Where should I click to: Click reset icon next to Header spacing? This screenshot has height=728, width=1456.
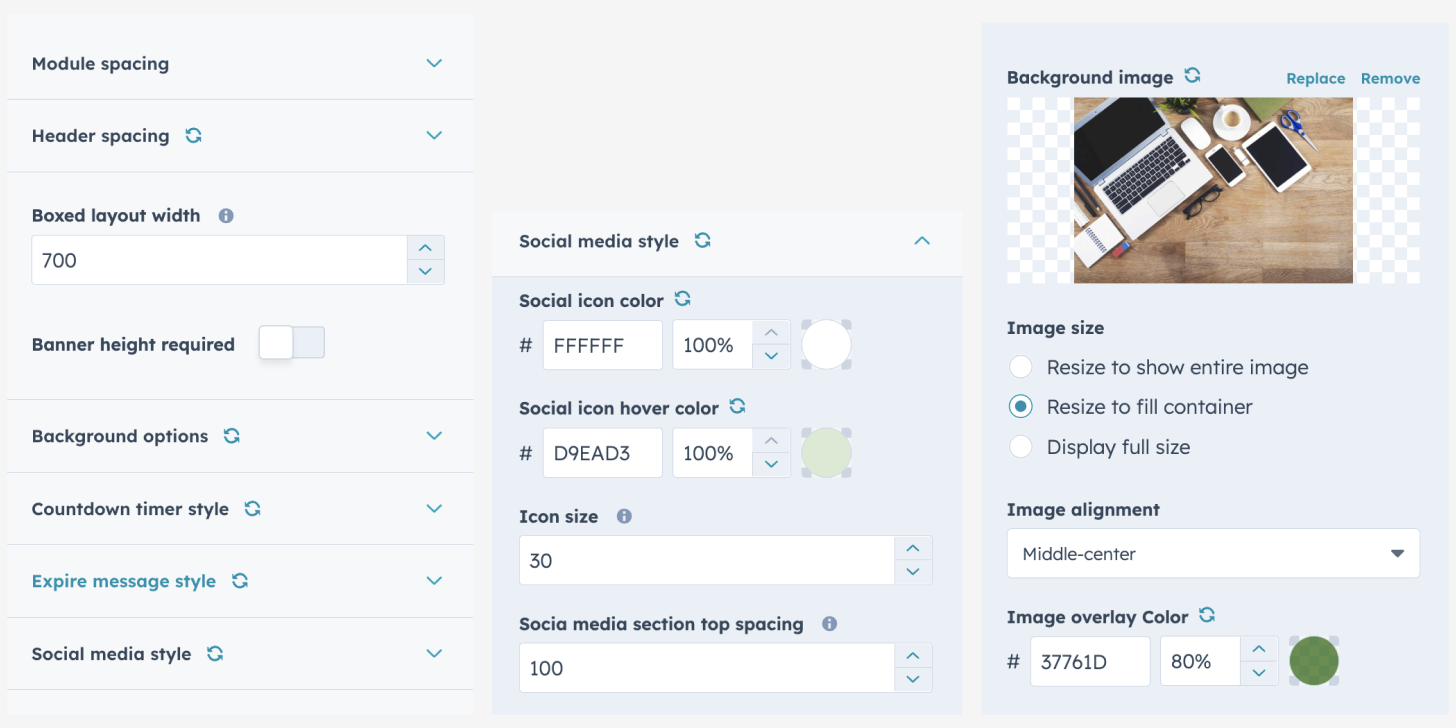194,135
